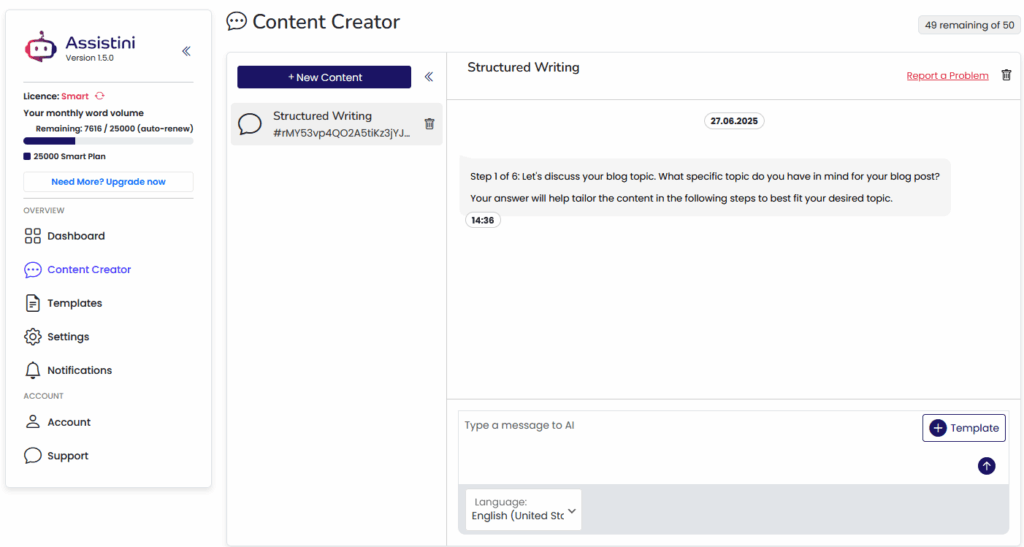The height and width of the screenshot is (547, 1024).
Task: Click the Support speech bubble icon
Action: (33, 455)
